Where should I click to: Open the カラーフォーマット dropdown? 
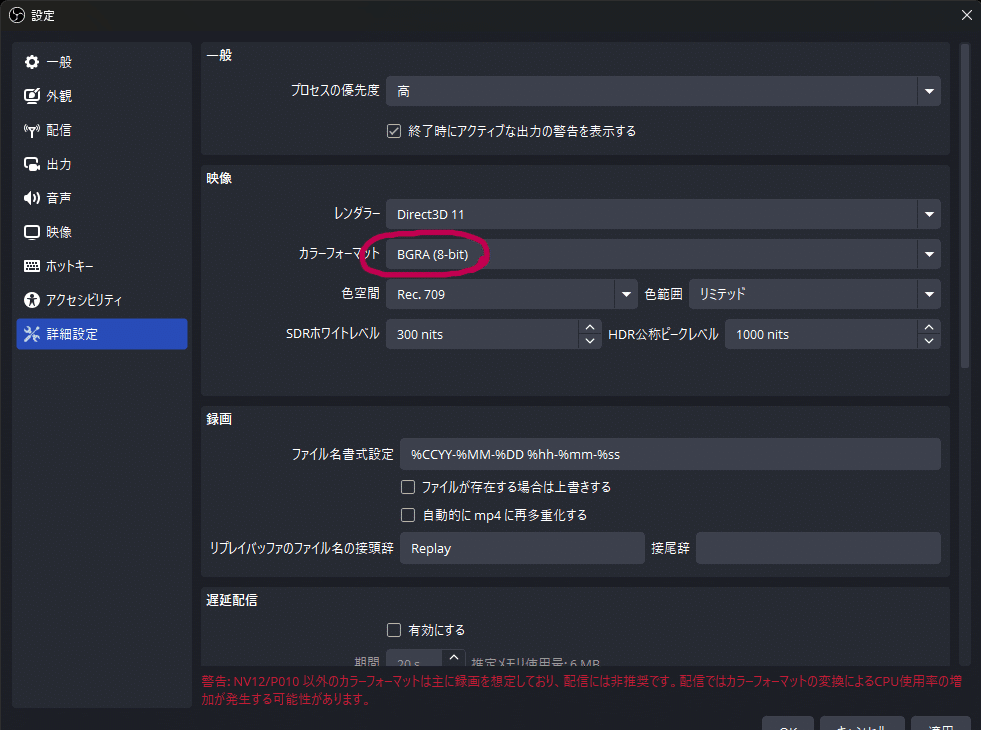point(928,254)
